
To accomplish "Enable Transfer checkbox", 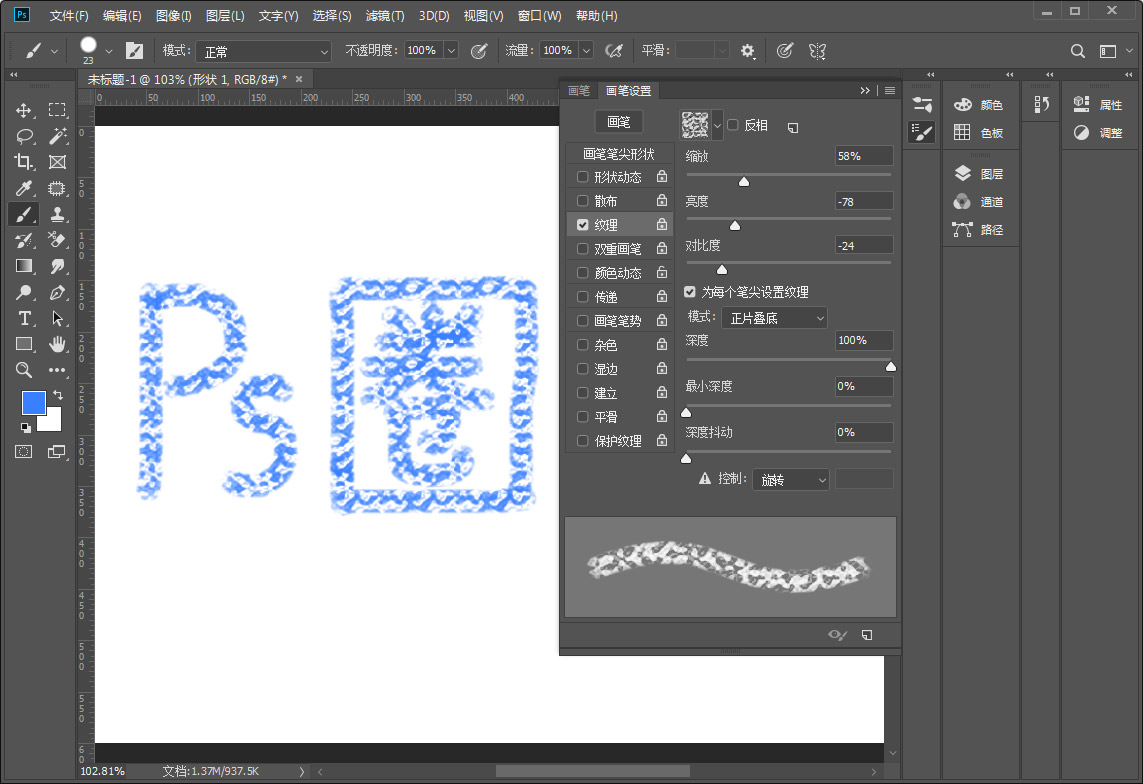I will point(582,297).
